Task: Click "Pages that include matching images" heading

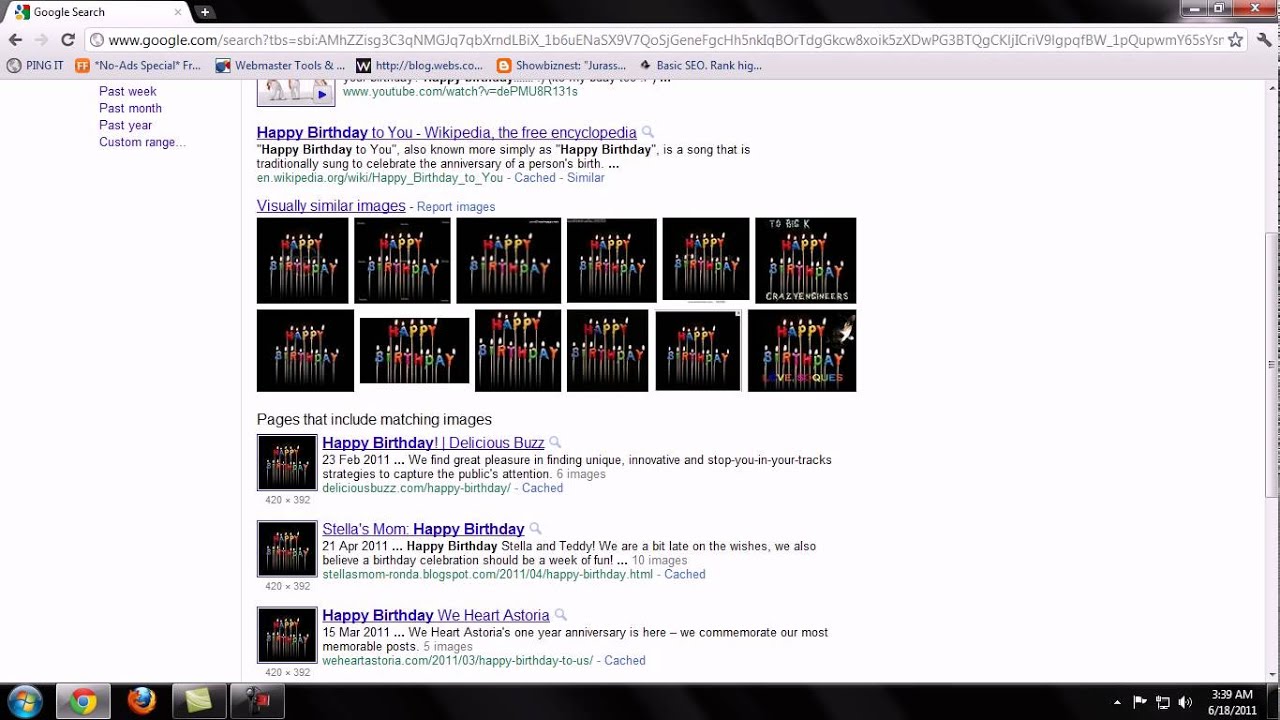Action: pos(374,419)
